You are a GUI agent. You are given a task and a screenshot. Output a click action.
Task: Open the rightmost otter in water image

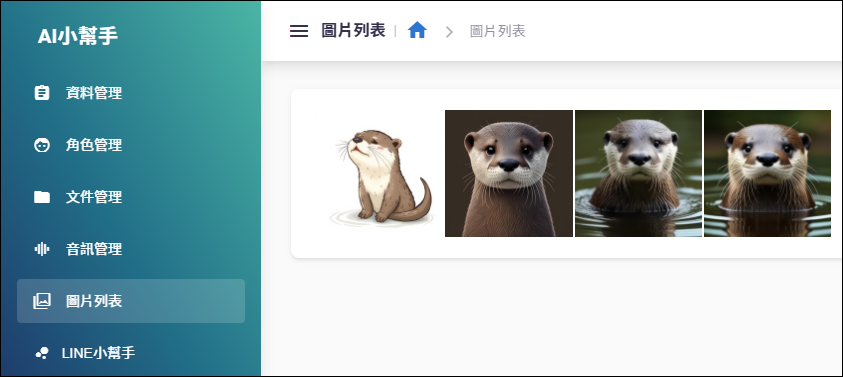point(767,173)
